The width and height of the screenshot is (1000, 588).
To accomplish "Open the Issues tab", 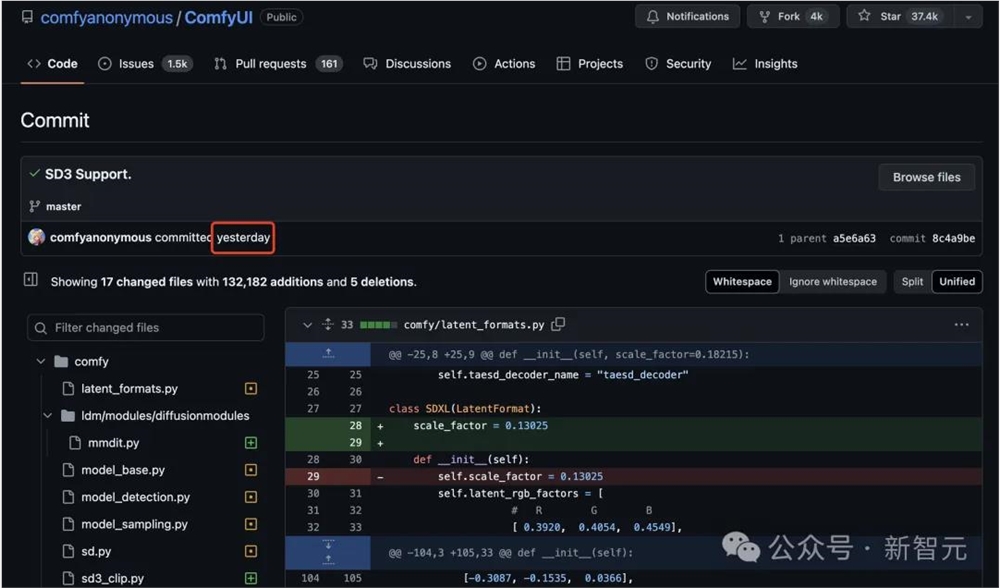I will tap(145, 64).
